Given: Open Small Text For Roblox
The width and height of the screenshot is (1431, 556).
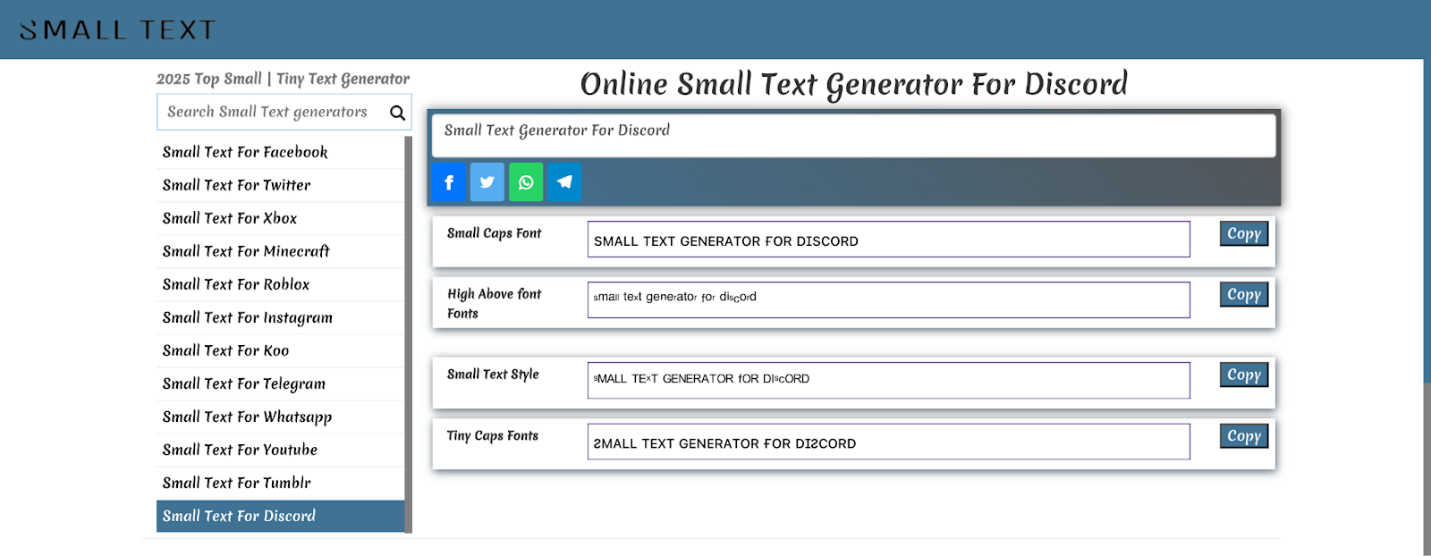Looking at the screenshot, I should [x=280, y=284].
